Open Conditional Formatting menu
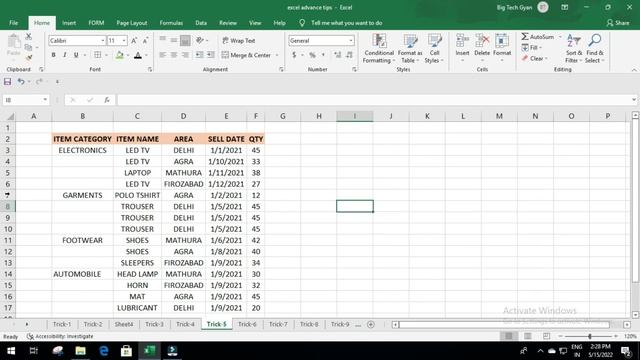This screenshot has height=360, width=640. [x=379, y=49]
